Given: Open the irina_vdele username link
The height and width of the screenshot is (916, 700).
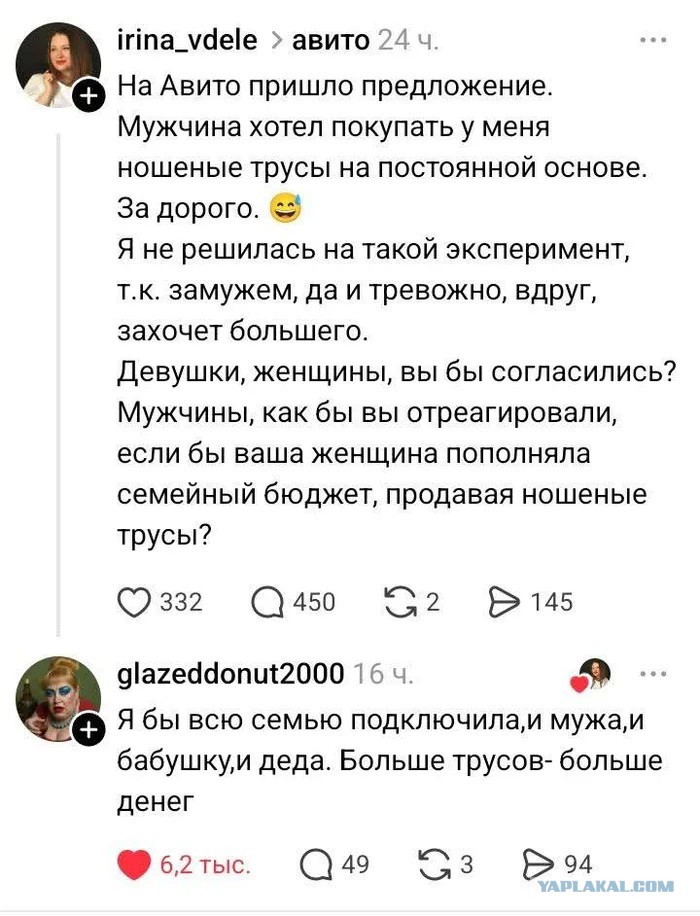Looking at the screenshot, I should point(188,41).
